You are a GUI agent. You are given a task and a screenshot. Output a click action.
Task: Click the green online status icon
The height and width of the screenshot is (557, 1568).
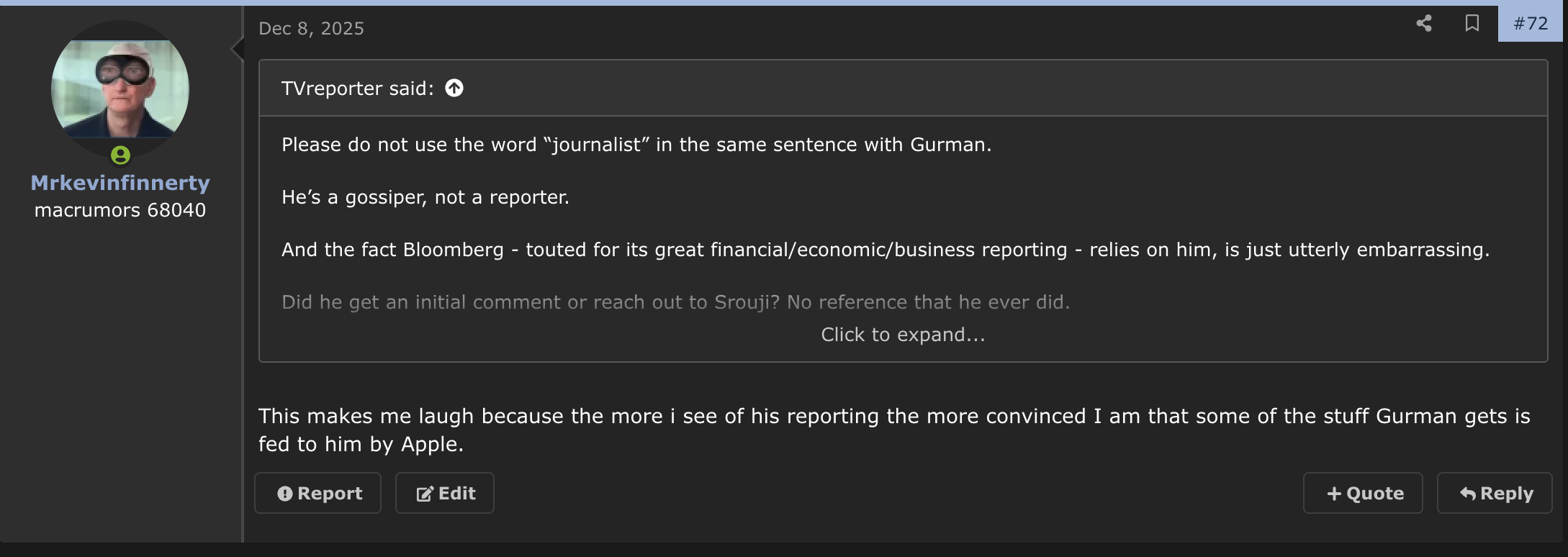pyautogui.click(x=120, y=155)
